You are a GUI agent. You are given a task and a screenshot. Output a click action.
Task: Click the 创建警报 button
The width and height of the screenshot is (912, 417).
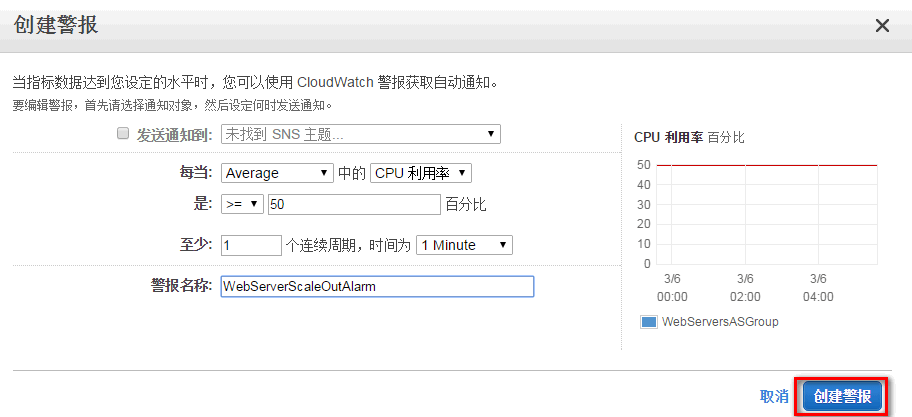click(x=842, y=397)
